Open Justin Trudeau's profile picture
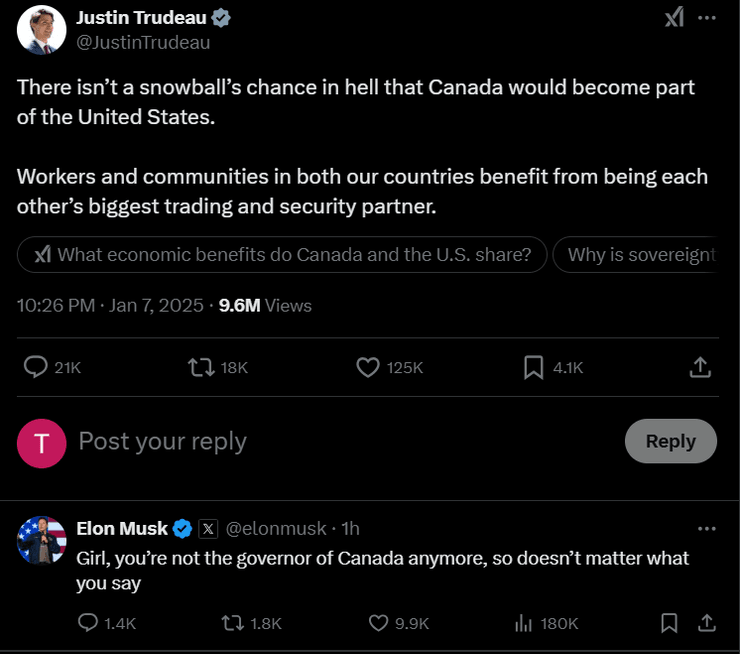Screen dimensions: 740x654 click(x=42, y=30)
